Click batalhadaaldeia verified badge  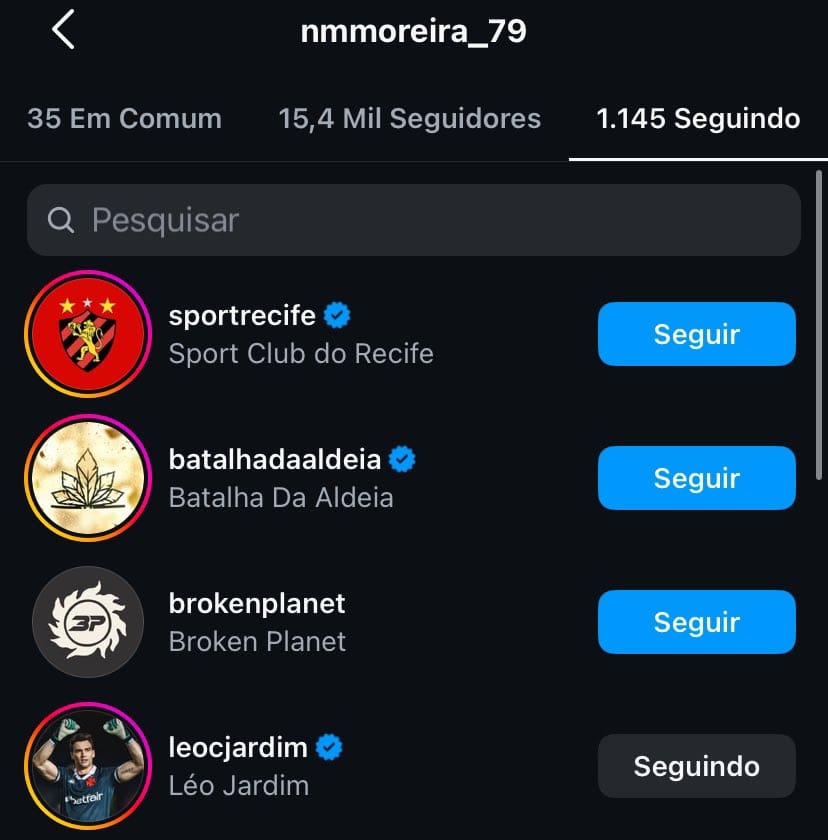(x=403, y=460)
